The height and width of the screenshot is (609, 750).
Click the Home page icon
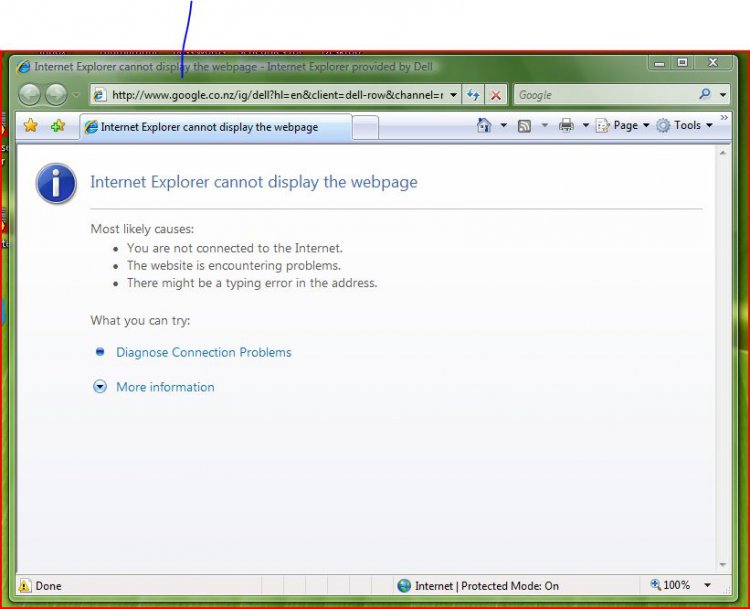[484, 125]
